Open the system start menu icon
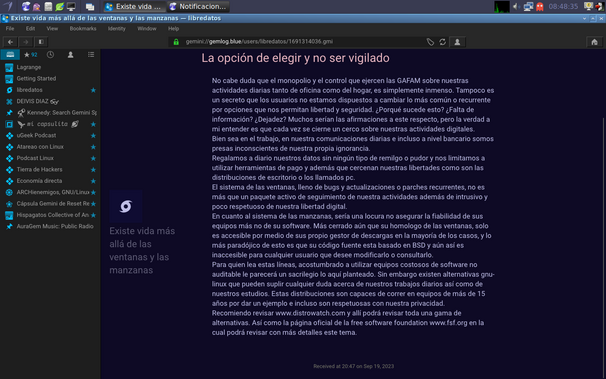 (x=8, y=6)
